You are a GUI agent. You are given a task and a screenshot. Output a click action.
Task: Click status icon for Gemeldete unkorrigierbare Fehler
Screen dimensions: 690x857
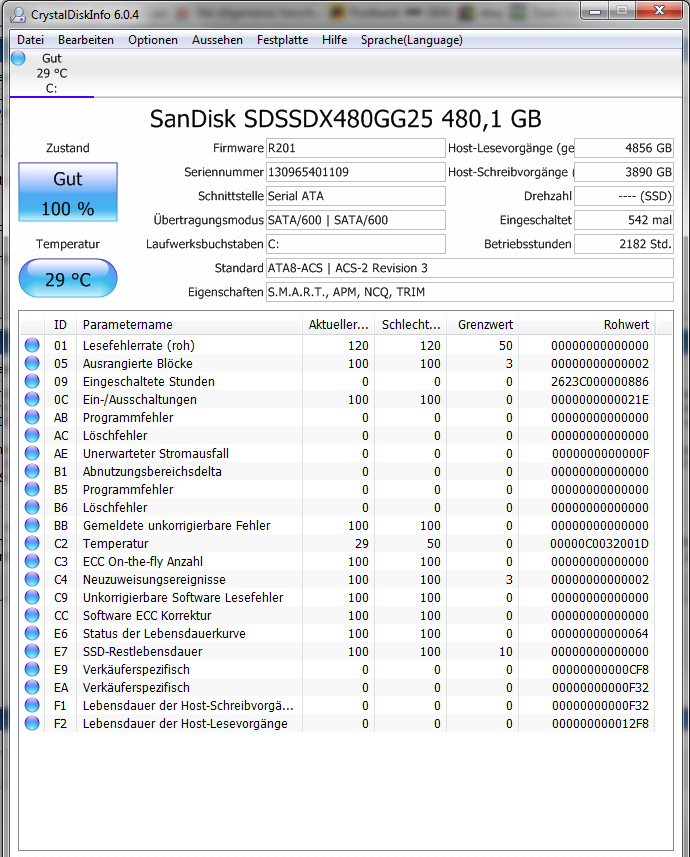coord(32,525)
